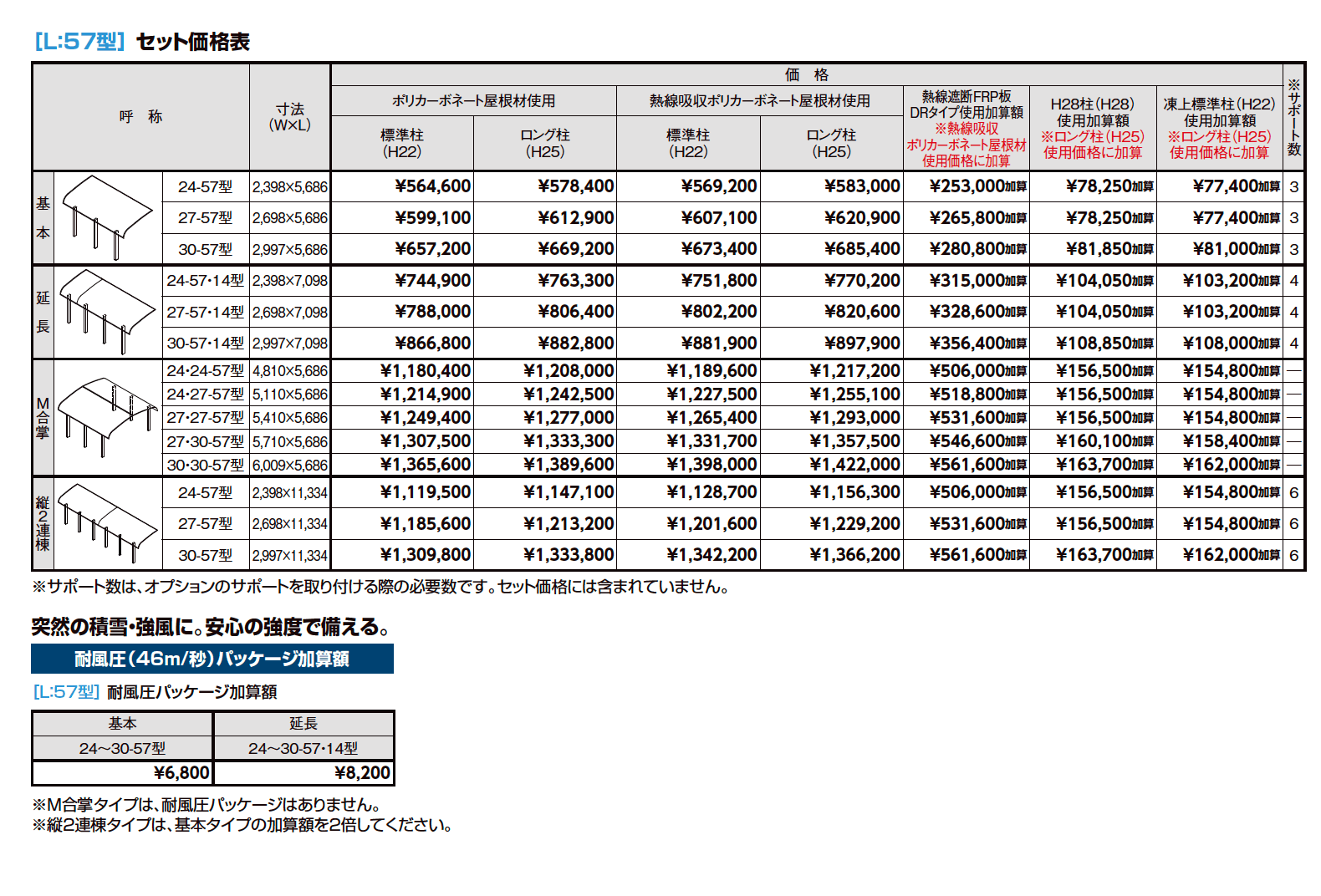Click the heading 突然の積雪・強風に。安心の強度で備える。
The height and width of the screenshot is (896, 1321).
[x=212, y=627]
